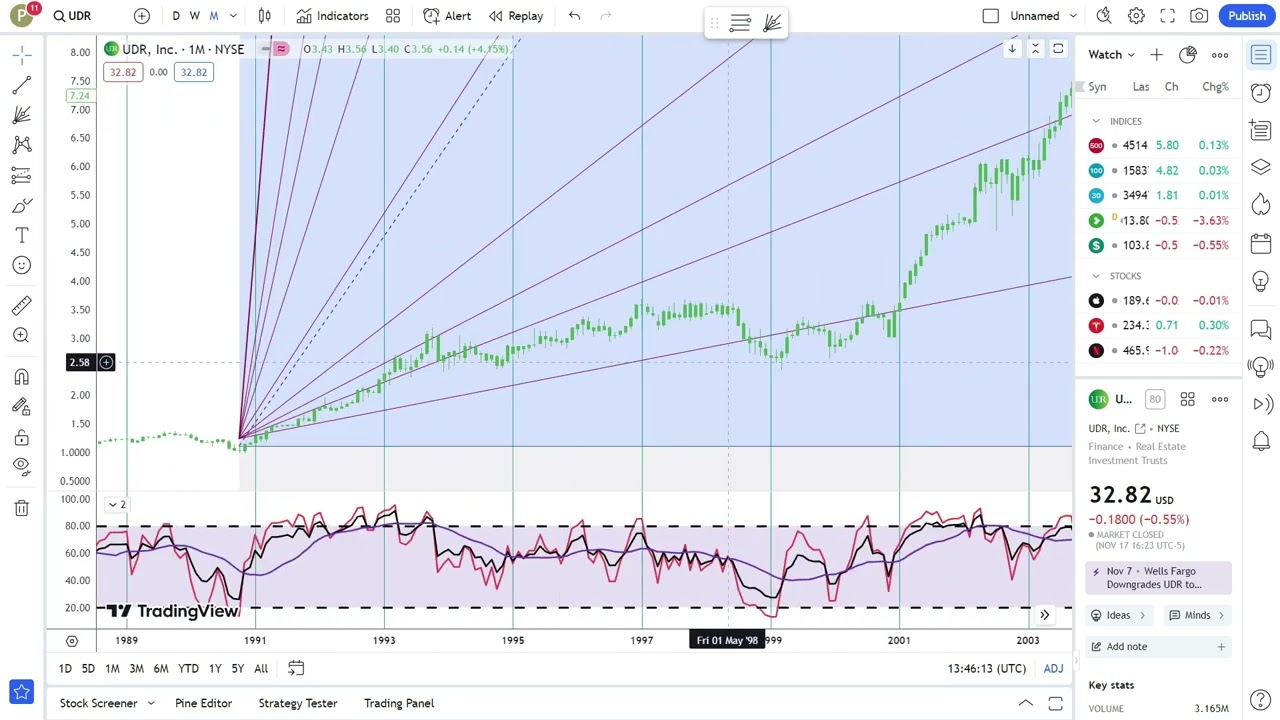The height and width of the screenshot is (720, 1280).
Task: Expand the Ideas section
Action: coord(1119,615)
